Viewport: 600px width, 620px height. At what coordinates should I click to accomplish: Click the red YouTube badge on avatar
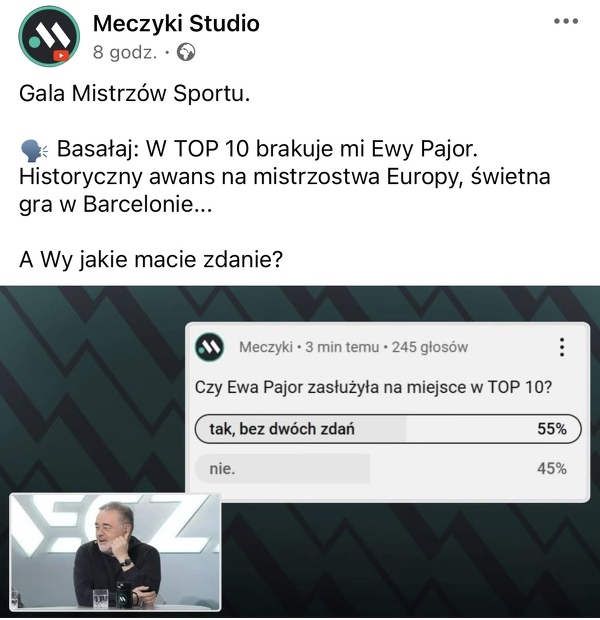coord(61,55)
